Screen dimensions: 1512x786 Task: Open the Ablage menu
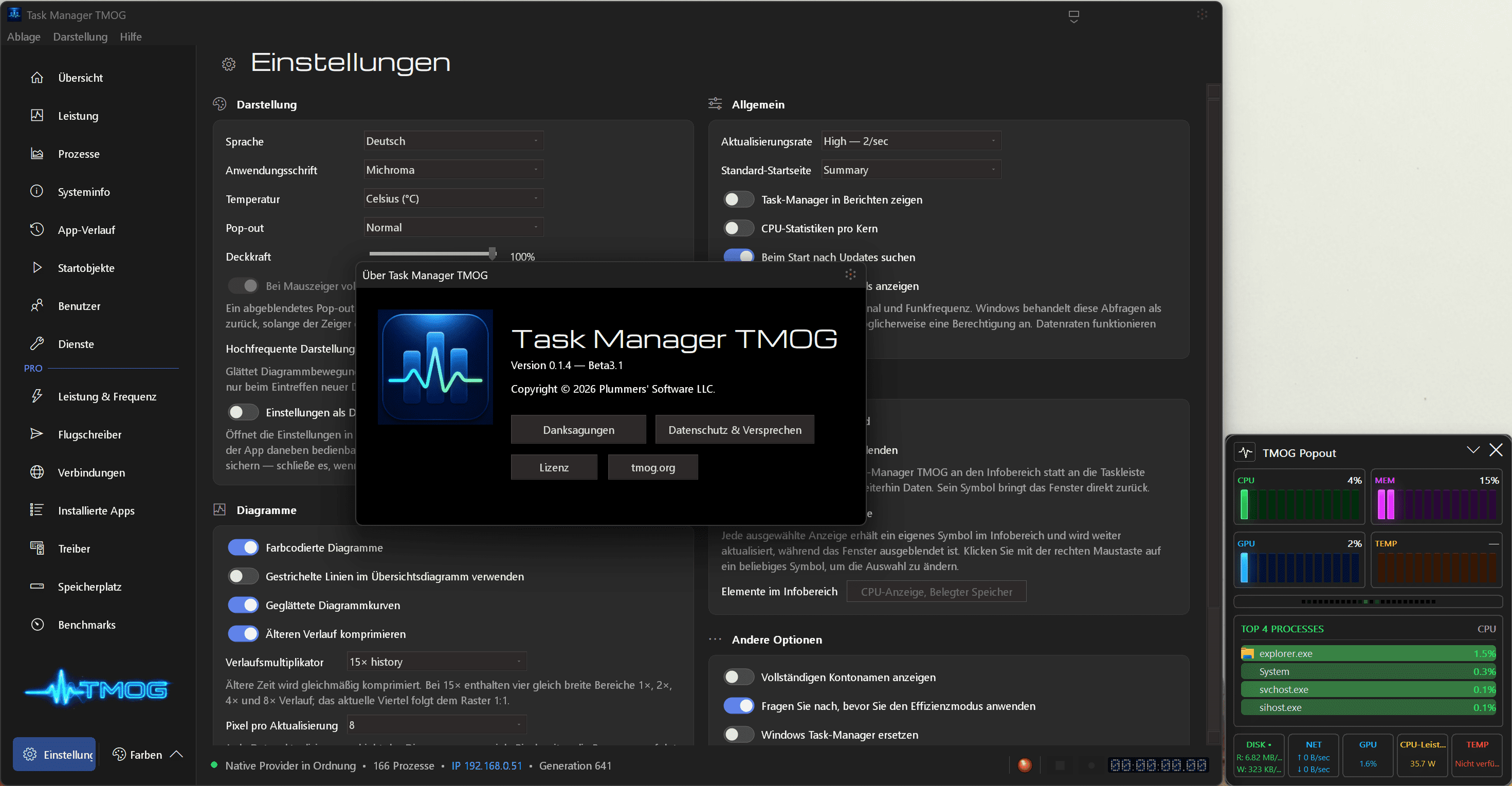tap(24, 36)
